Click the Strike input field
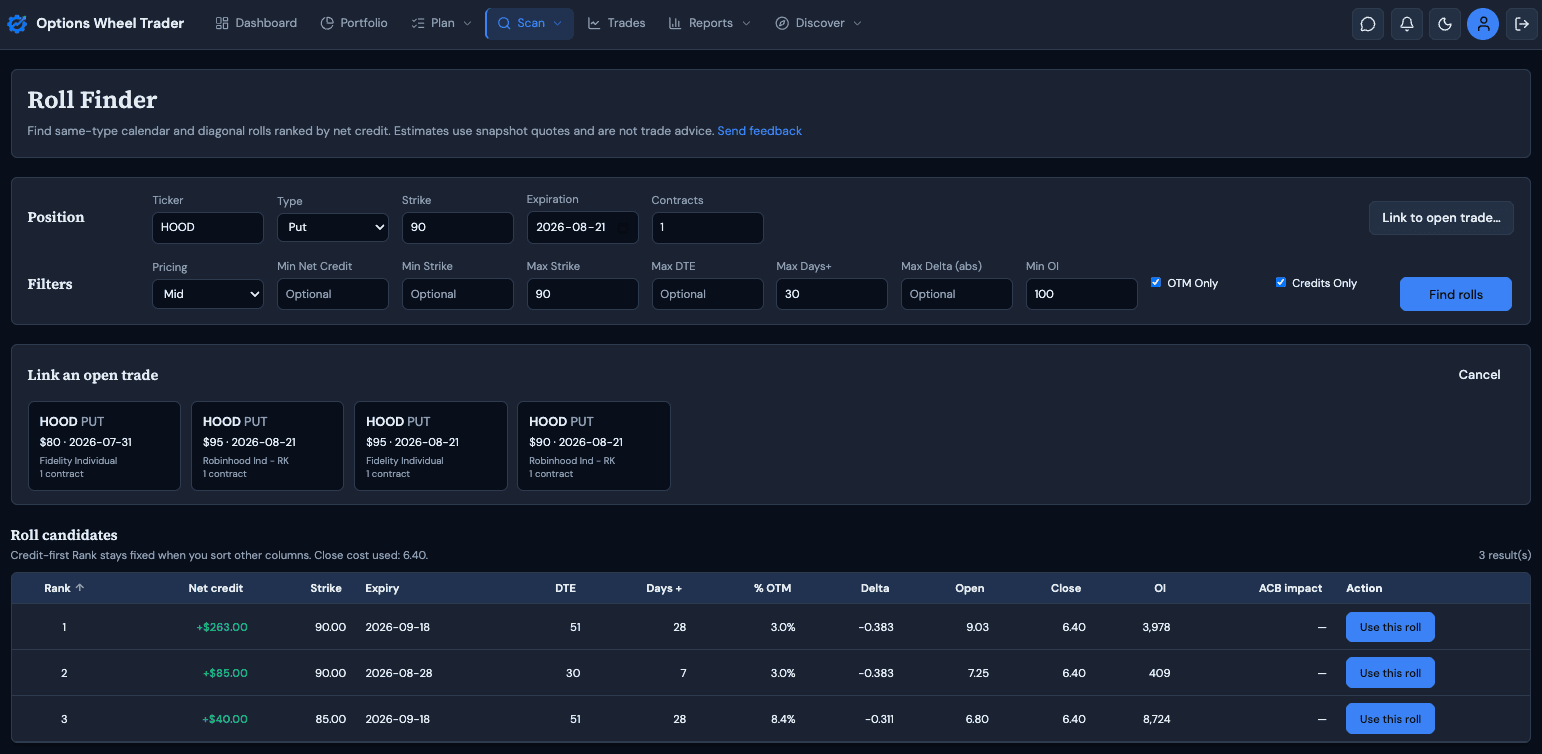 pyautogui.click(x=458, y=227)
